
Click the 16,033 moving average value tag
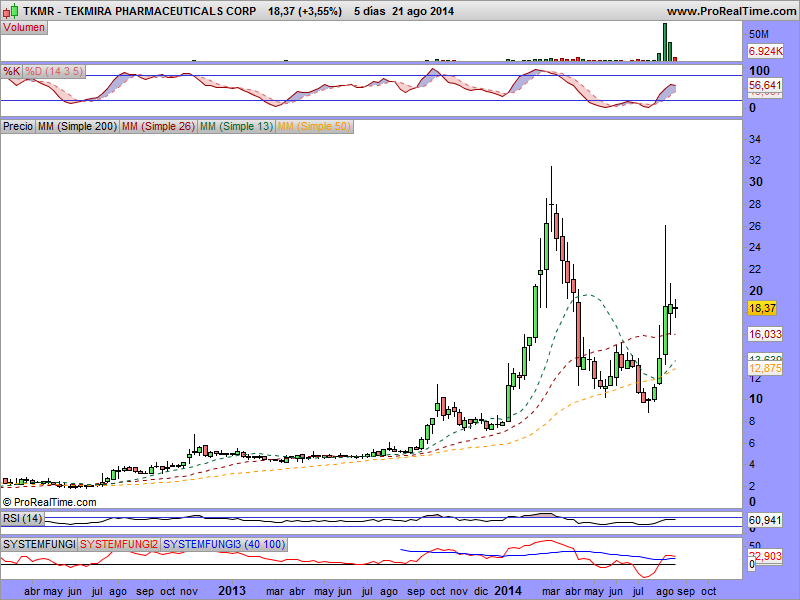765,334
